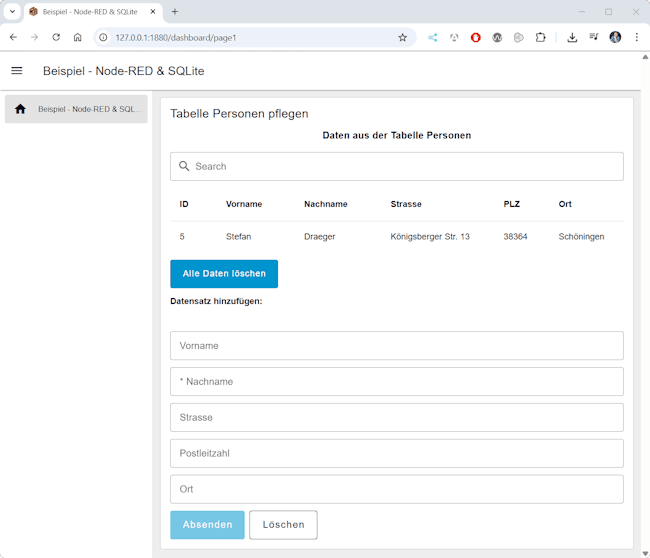Viewport: 650px width, 558px height.
Task: Click the header title Beispiel - Node-RED & SQLite
Action: 124,71
